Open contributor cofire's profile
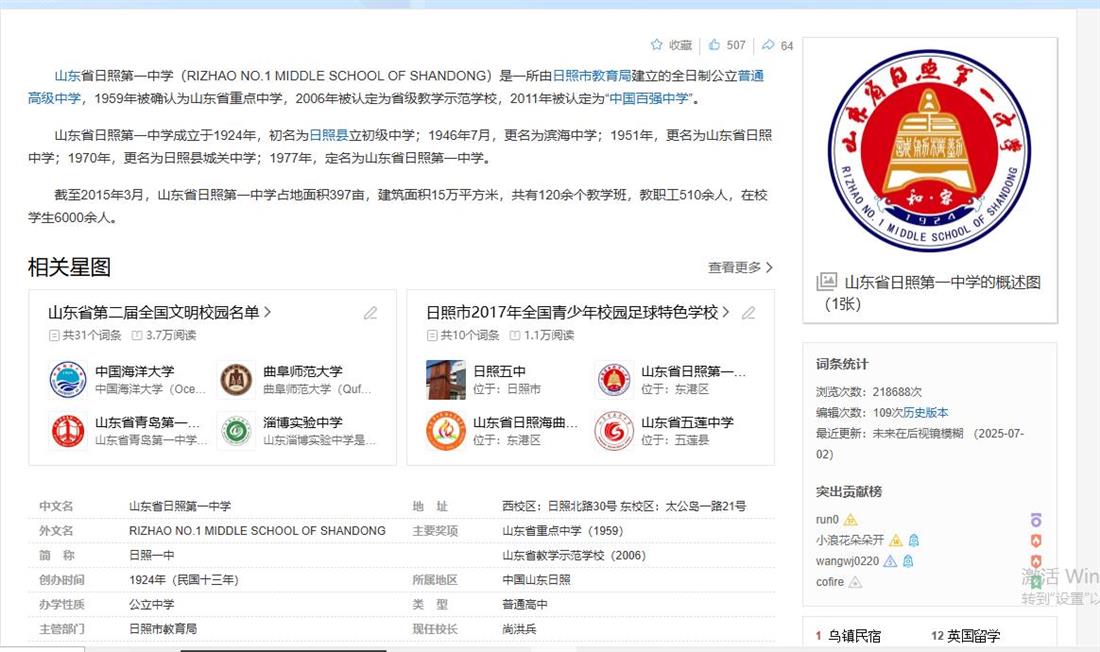 point(830,582)
